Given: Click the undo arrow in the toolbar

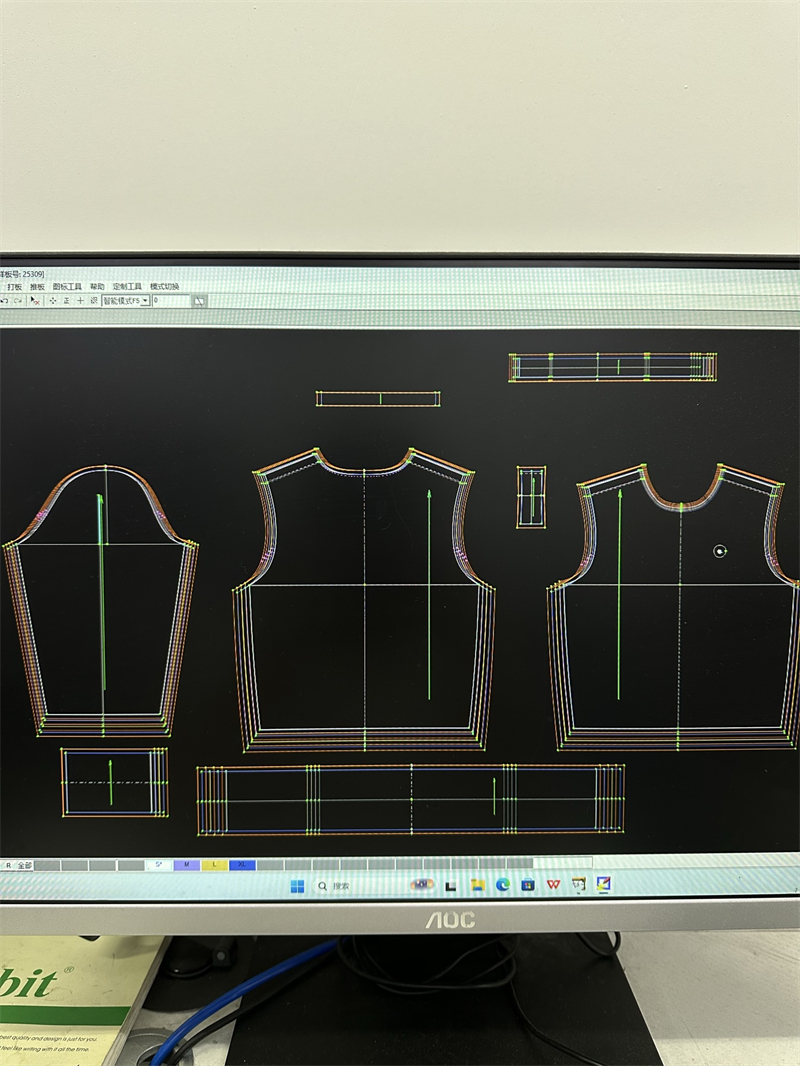Looking at the screenshot, I should 5,300.
